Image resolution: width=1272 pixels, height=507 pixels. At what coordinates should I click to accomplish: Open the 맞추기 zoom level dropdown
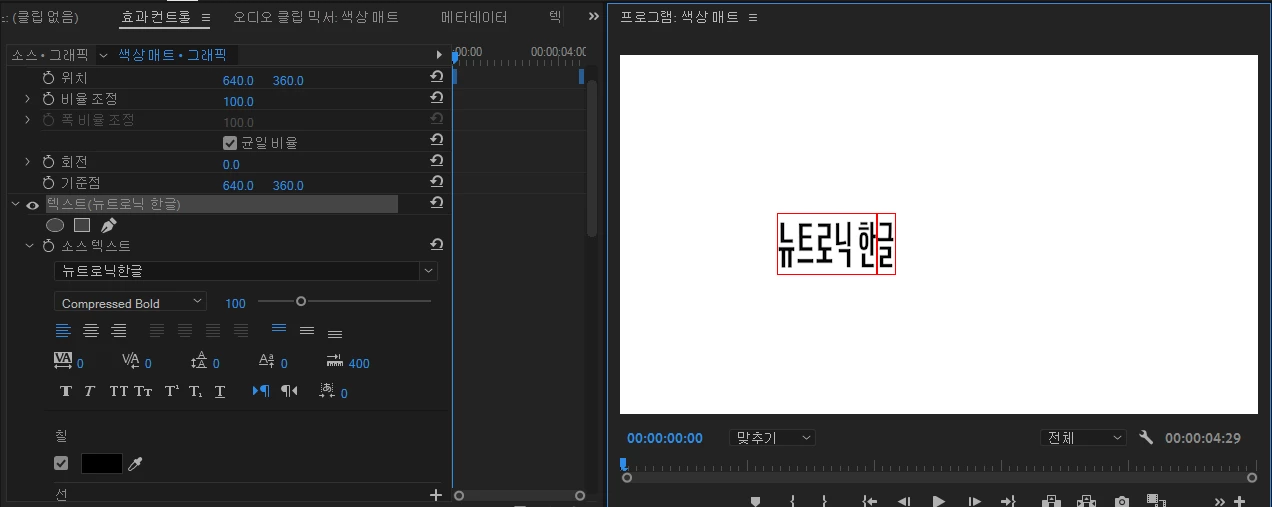pyautogui.click(x=772, y=438)
